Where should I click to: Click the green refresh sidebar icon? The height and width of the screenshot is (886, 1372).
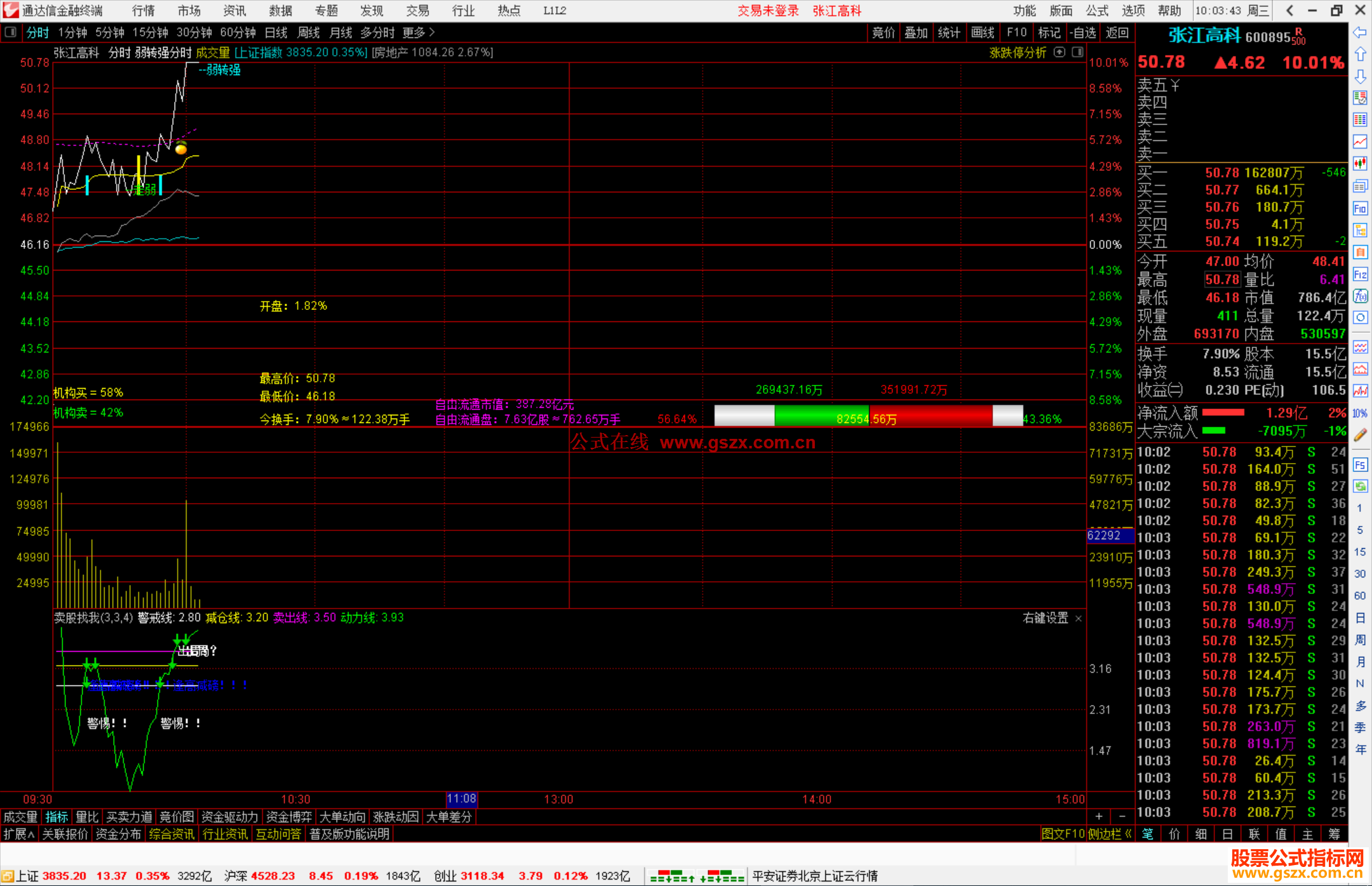[1360, 487]
